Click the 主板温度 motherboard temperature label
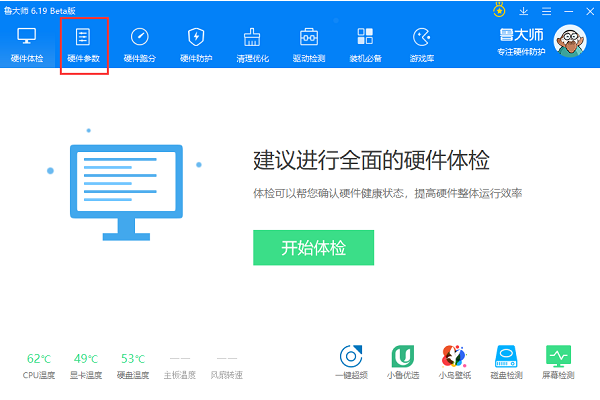Image resolution: width=600 pixels, height=400 pixels. (180, 375)
